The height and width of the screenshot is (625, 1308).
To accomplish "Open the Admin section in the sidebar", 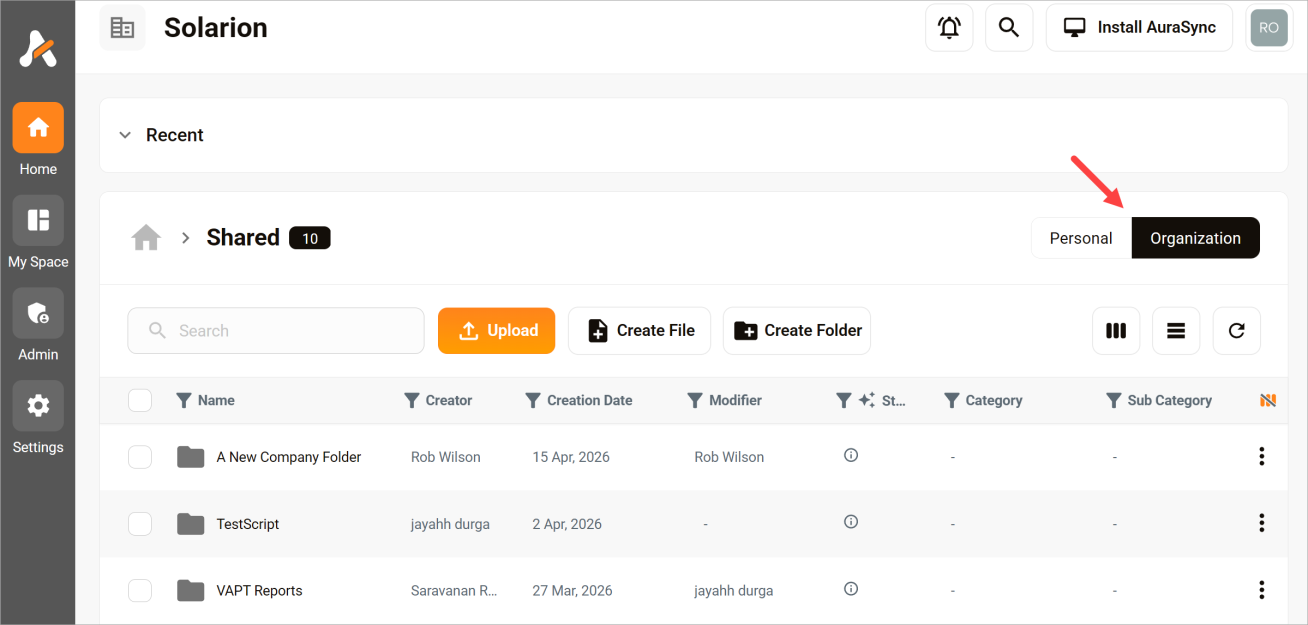I will coord(38,313).
